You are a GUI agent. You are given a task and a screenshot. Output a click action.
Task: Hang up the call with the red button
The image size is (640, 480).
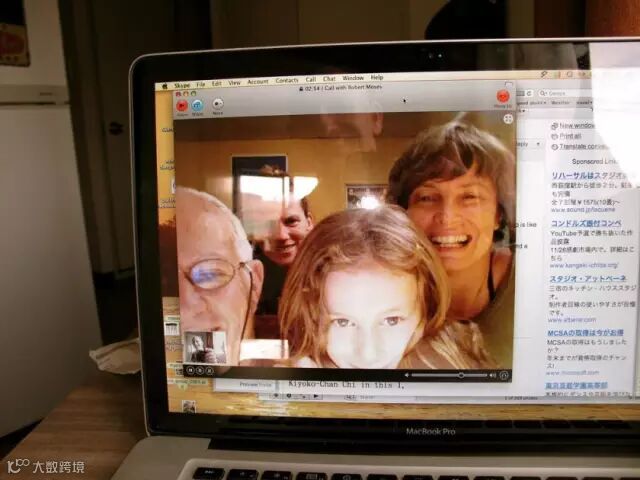point(503,96)
